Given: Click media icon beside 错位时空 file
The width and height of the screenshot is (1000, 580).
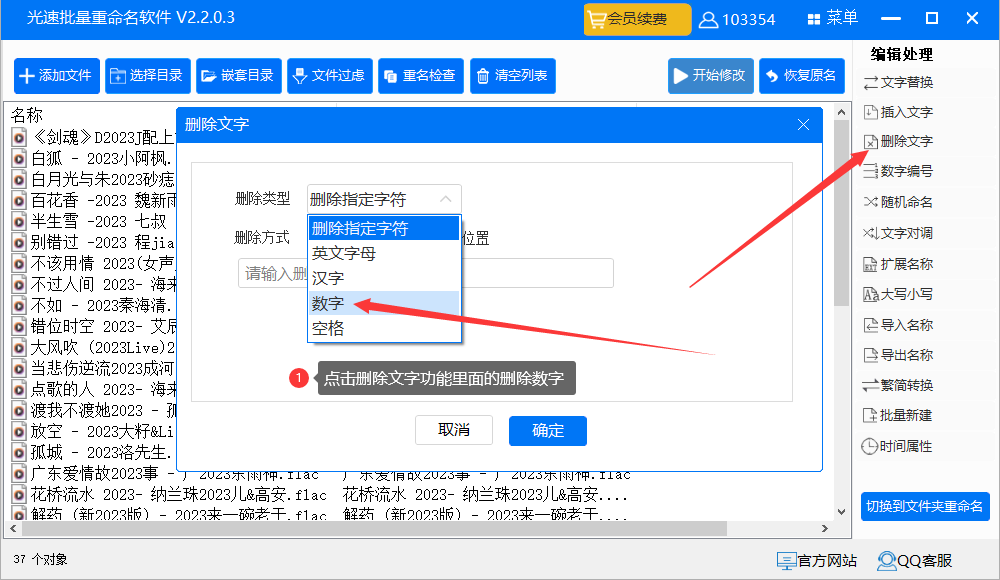Looking at the screenshot, I should [x=20, y=327].
